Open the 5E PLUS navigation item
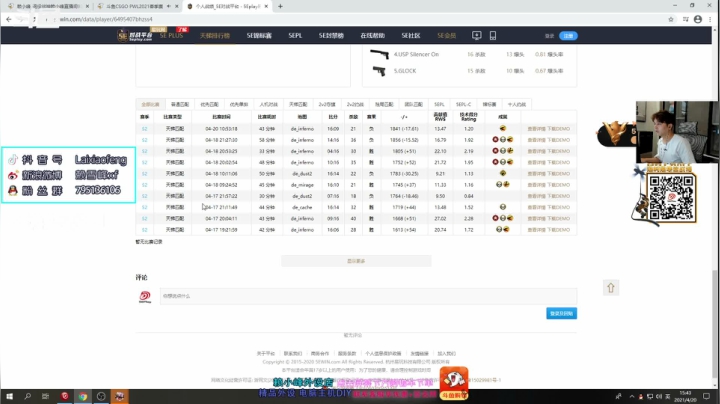The width and height of the screenshot is (720, 404). pyautogui.click(x=171, y=35)
